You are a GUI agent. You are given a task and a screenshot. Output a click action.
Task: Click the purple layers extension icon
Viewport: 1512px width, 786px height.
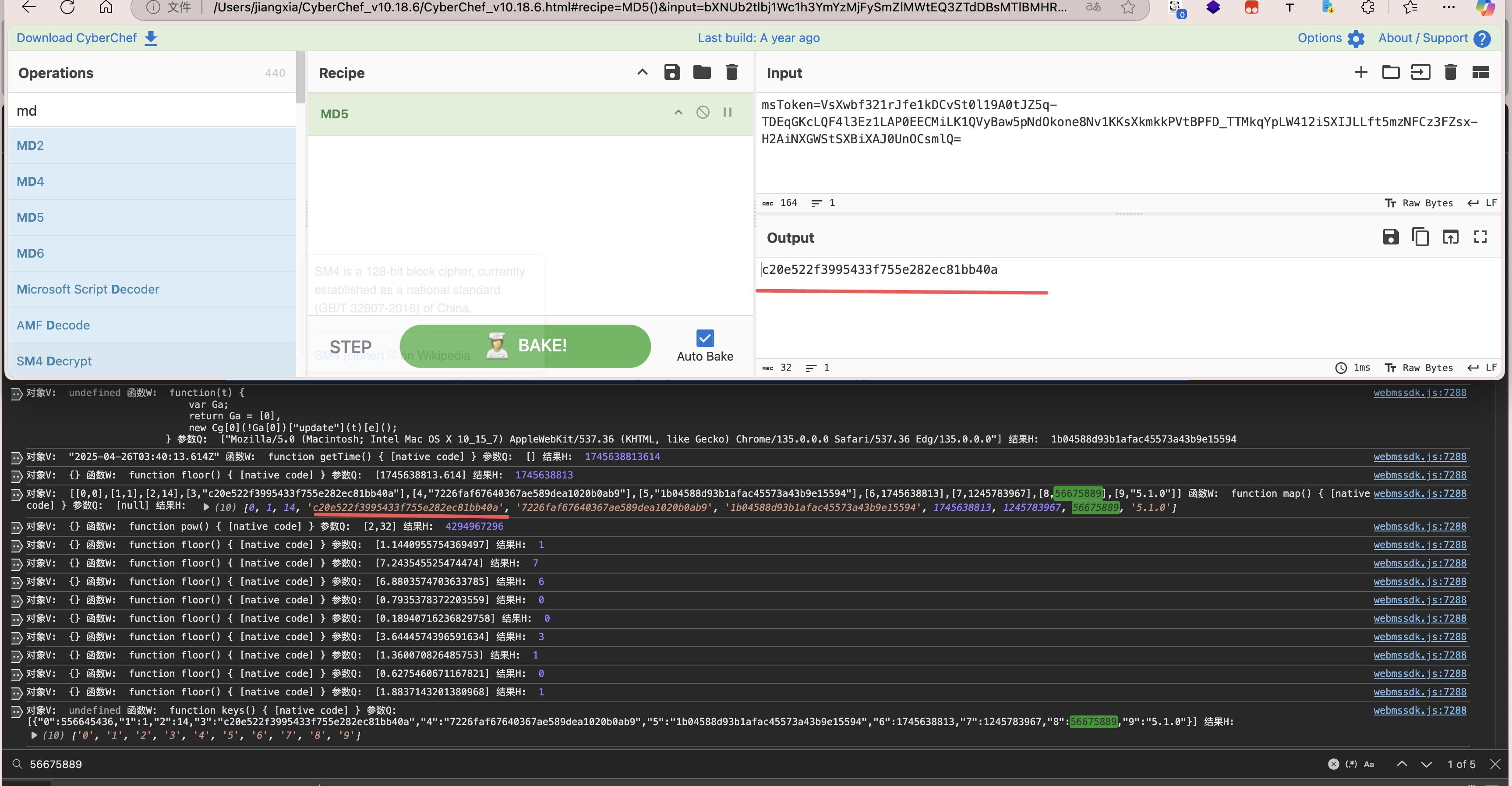(1213, 7)
